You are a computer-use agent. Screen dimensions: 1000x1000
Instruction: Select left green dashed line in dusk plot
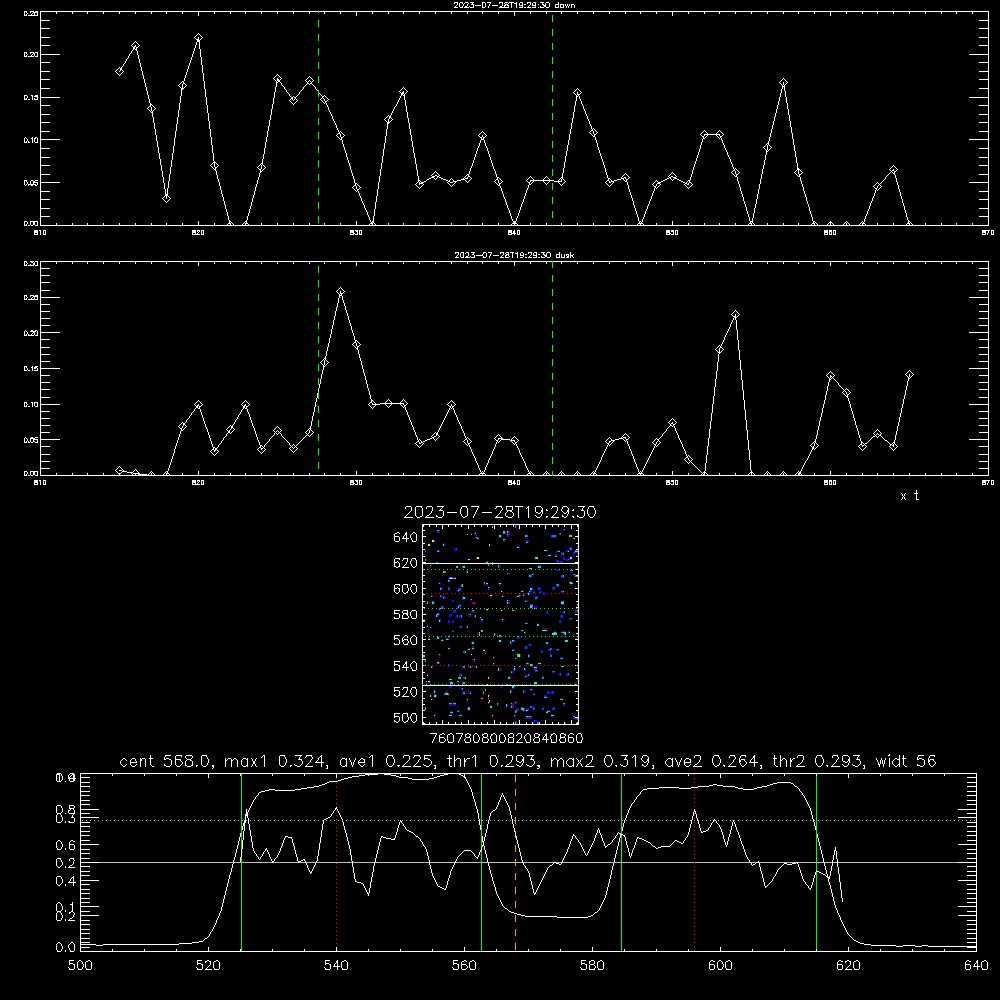[318, 368]
